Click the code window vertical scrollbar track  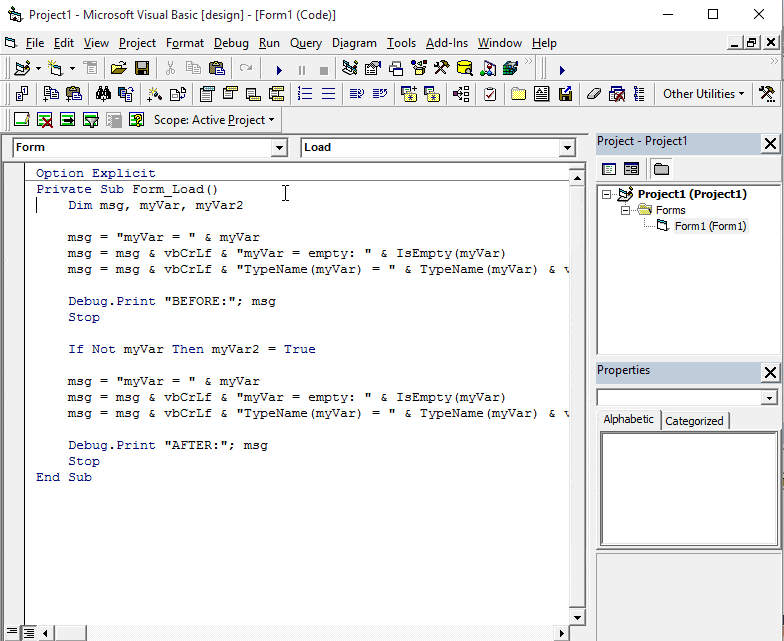click(576, 400)
